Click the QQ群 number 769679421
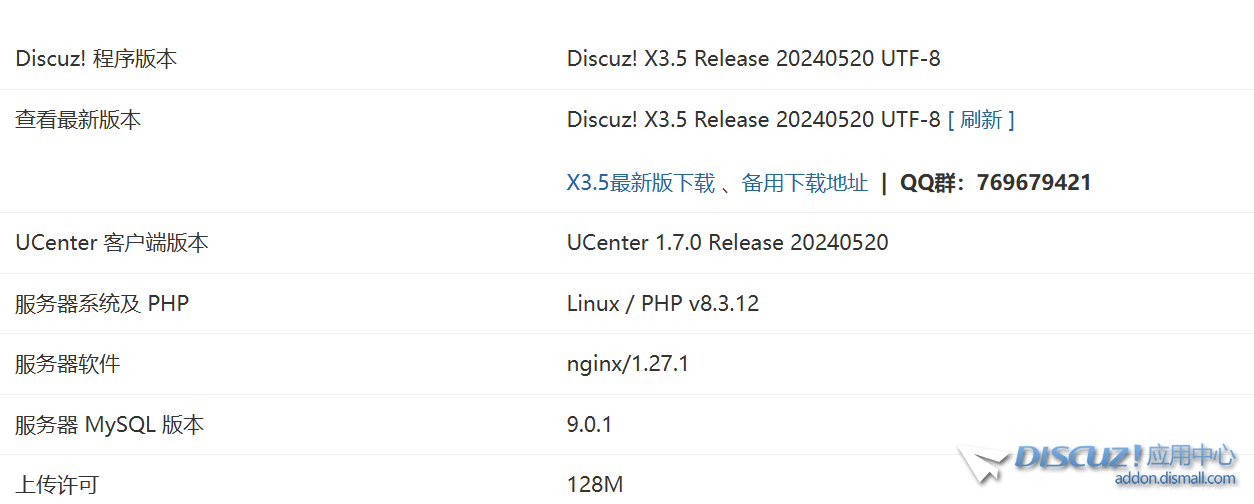 pyautogui.click(x=1034, y=183)
